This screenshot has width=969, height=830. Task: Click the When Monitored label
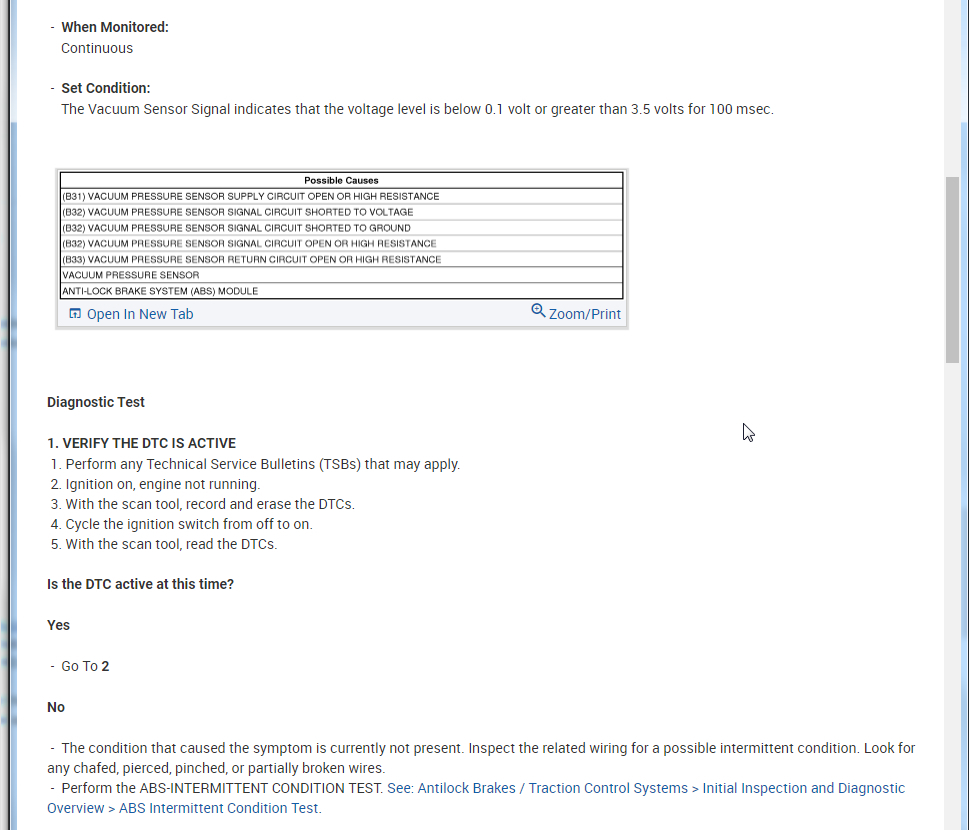115,27
